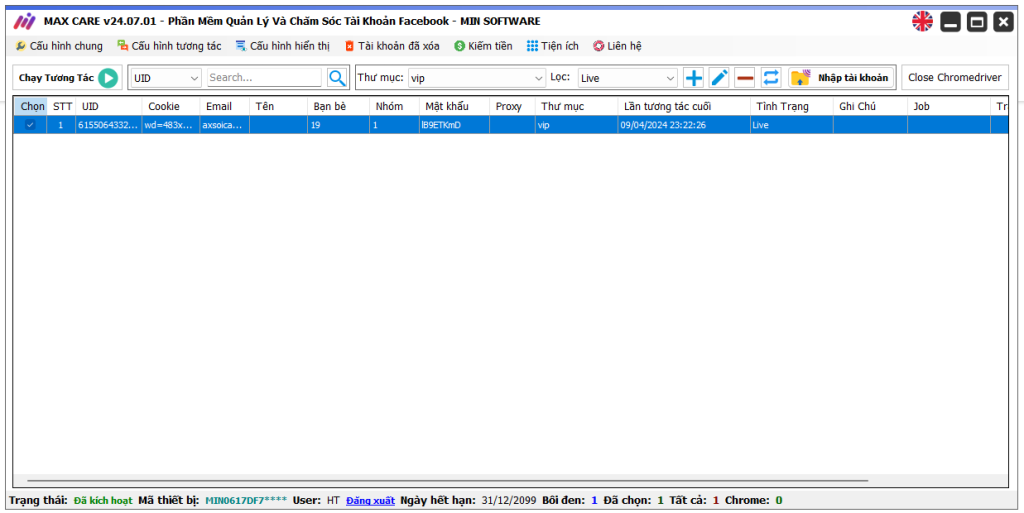1024x513 pixels.
Task: Click the Ghi Chú column header
Action: [870, 106]
